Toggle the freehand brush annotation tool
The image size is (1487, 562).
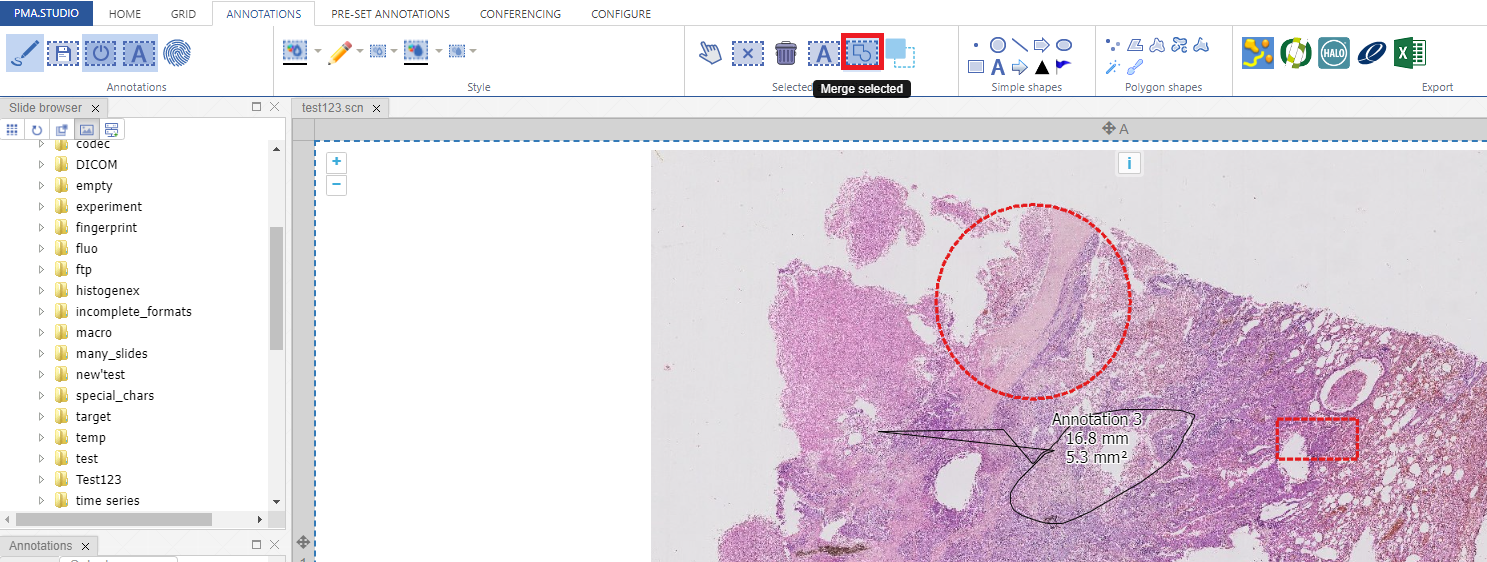point(24,53)
